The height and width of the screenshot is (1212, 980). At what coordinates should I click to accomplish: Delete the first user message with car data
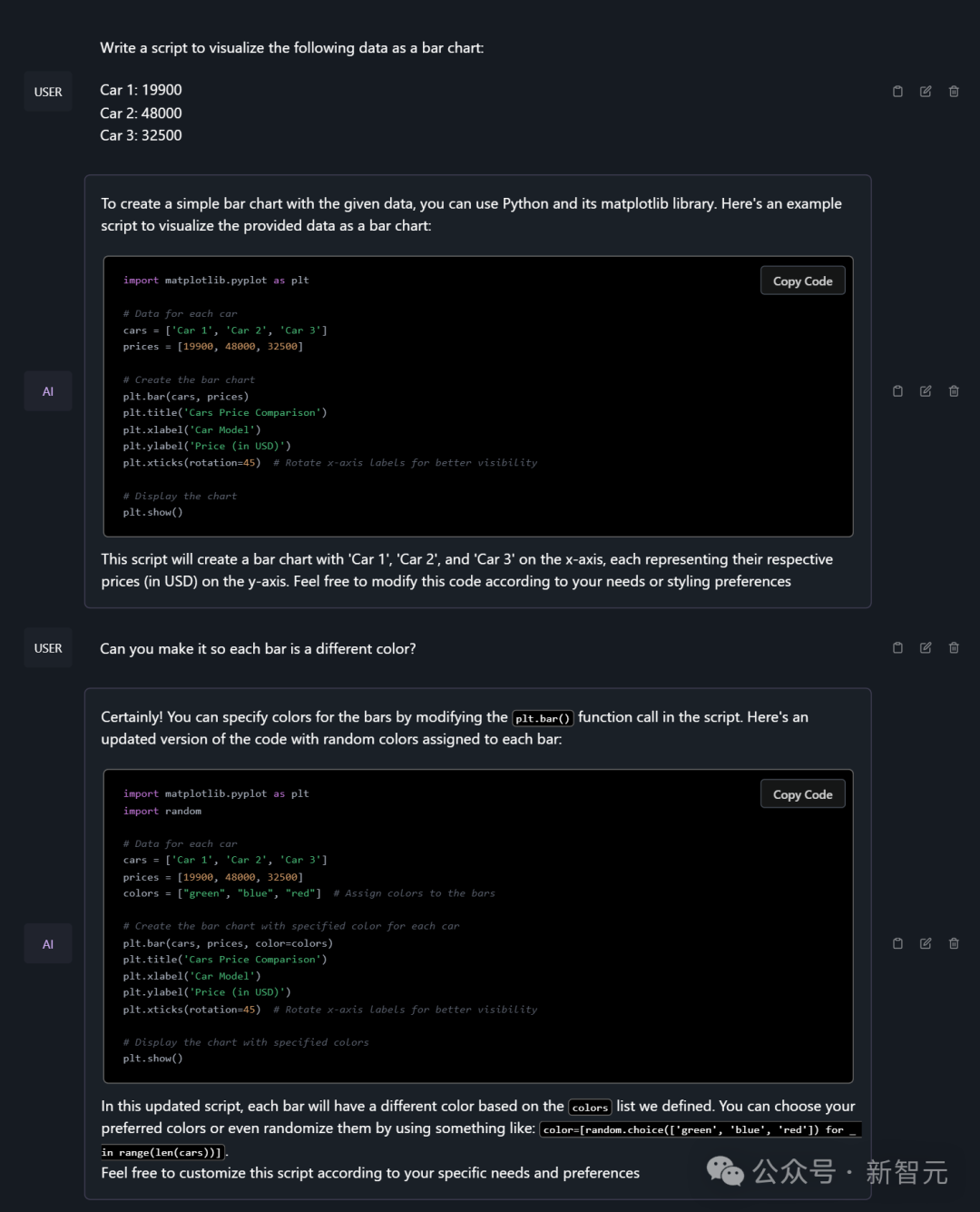pyautogui.click(x=954, y=92)
